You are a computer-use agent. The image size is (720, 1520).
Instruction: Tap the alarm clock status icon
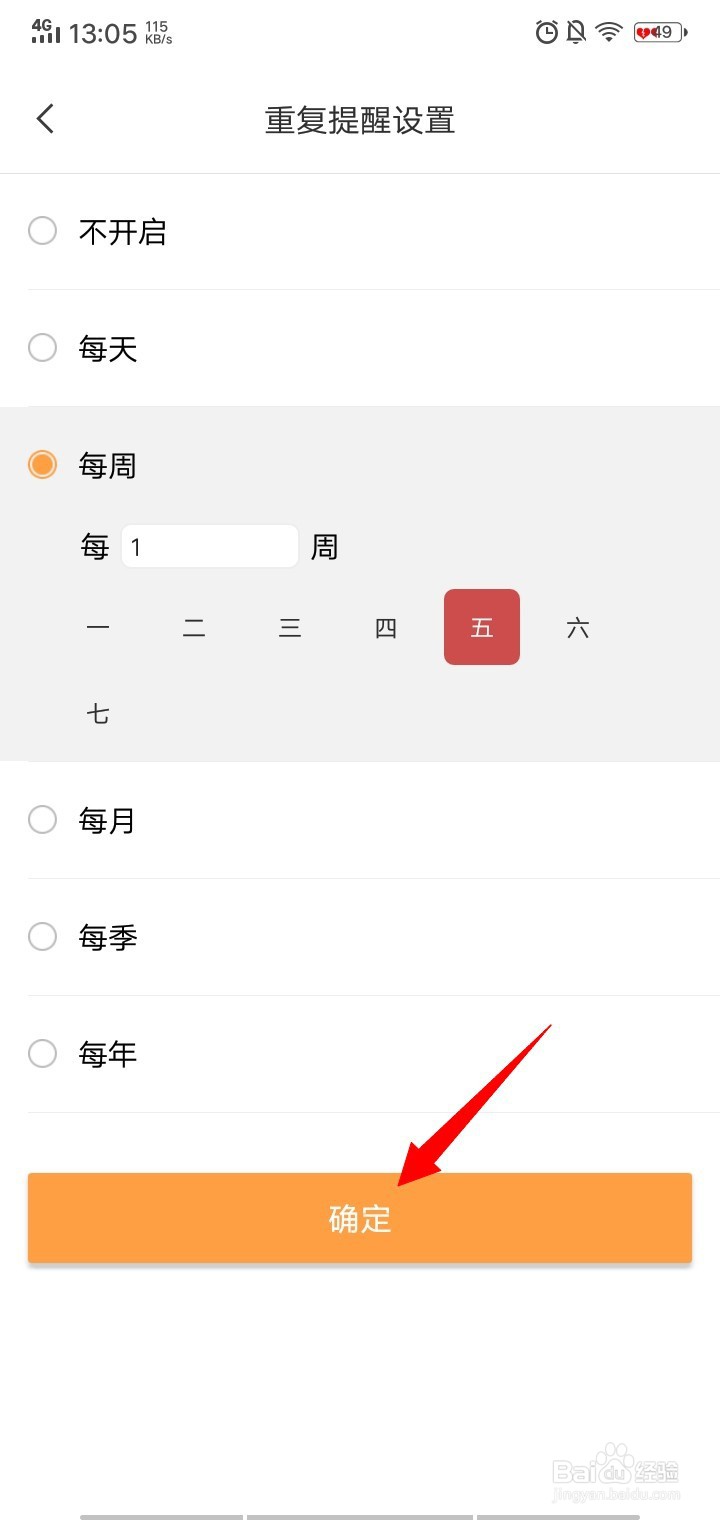click(x=546, y=33)
